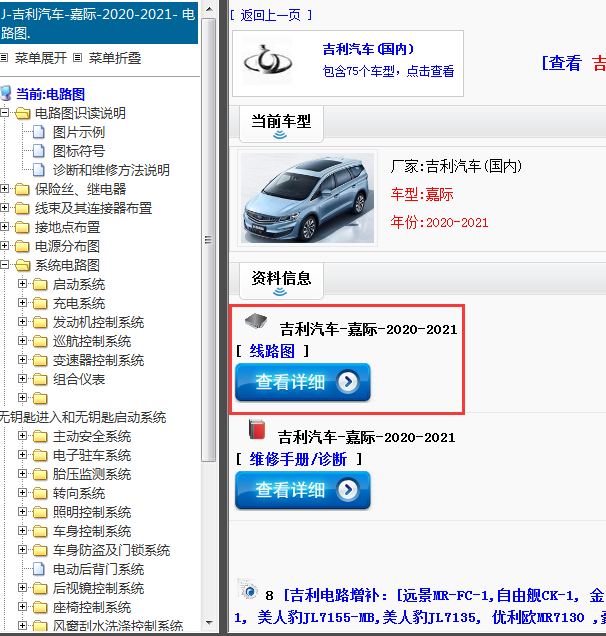Screen dimensions: 606x636
Task: Select 车身防盗及门锁系统 tree item
Action: pos(112,550)
